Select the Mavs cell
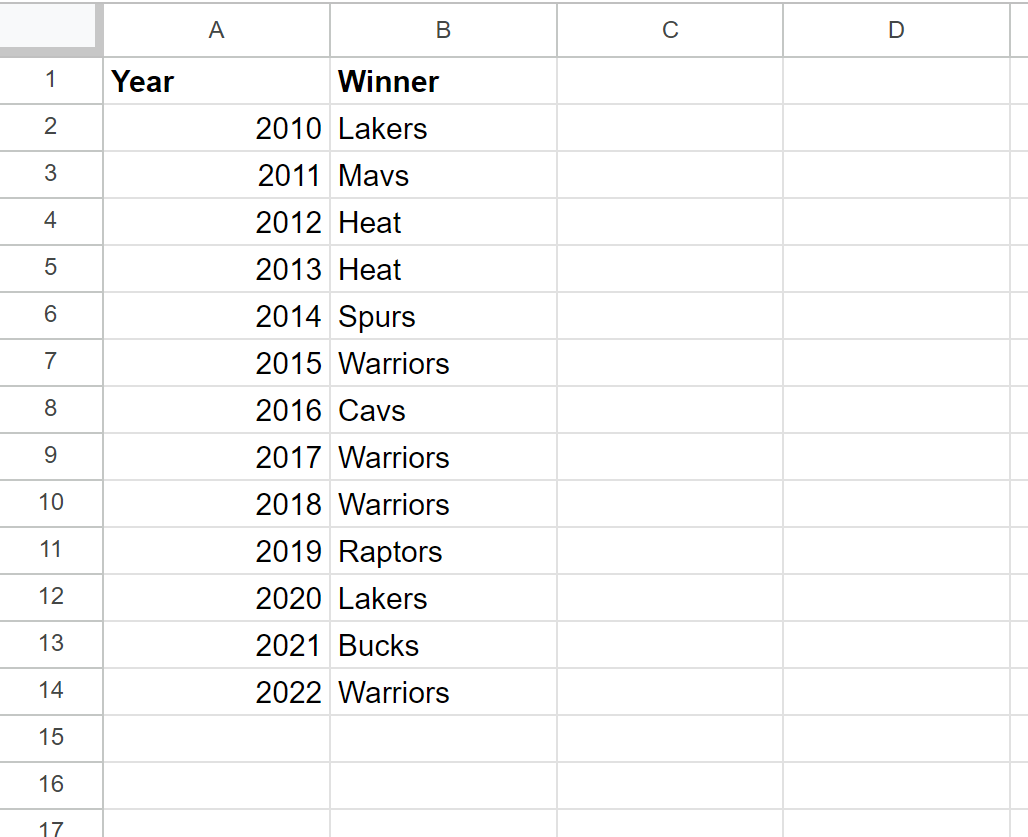The height and width of the screenshot is (837, 1028). (x=443, y=175)
